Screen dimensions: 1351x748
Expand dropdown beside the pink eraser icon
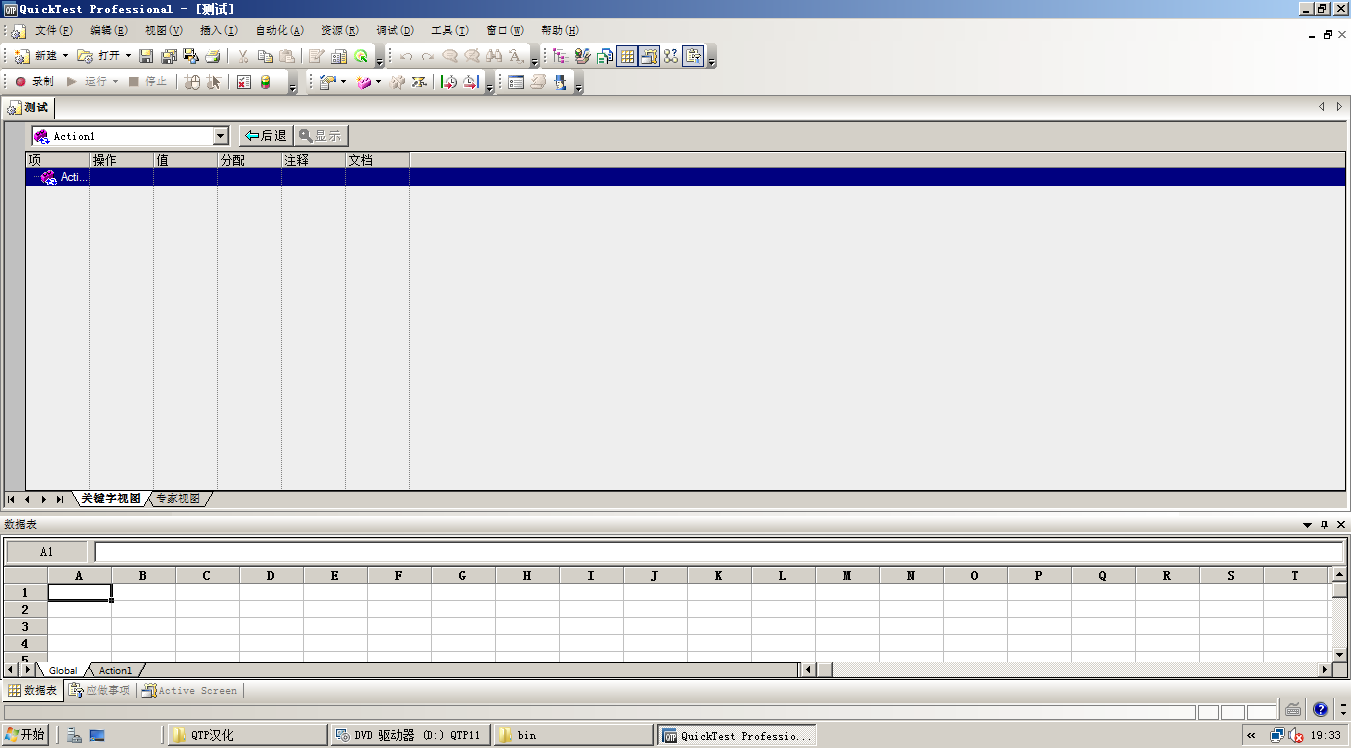pos(379,82)
